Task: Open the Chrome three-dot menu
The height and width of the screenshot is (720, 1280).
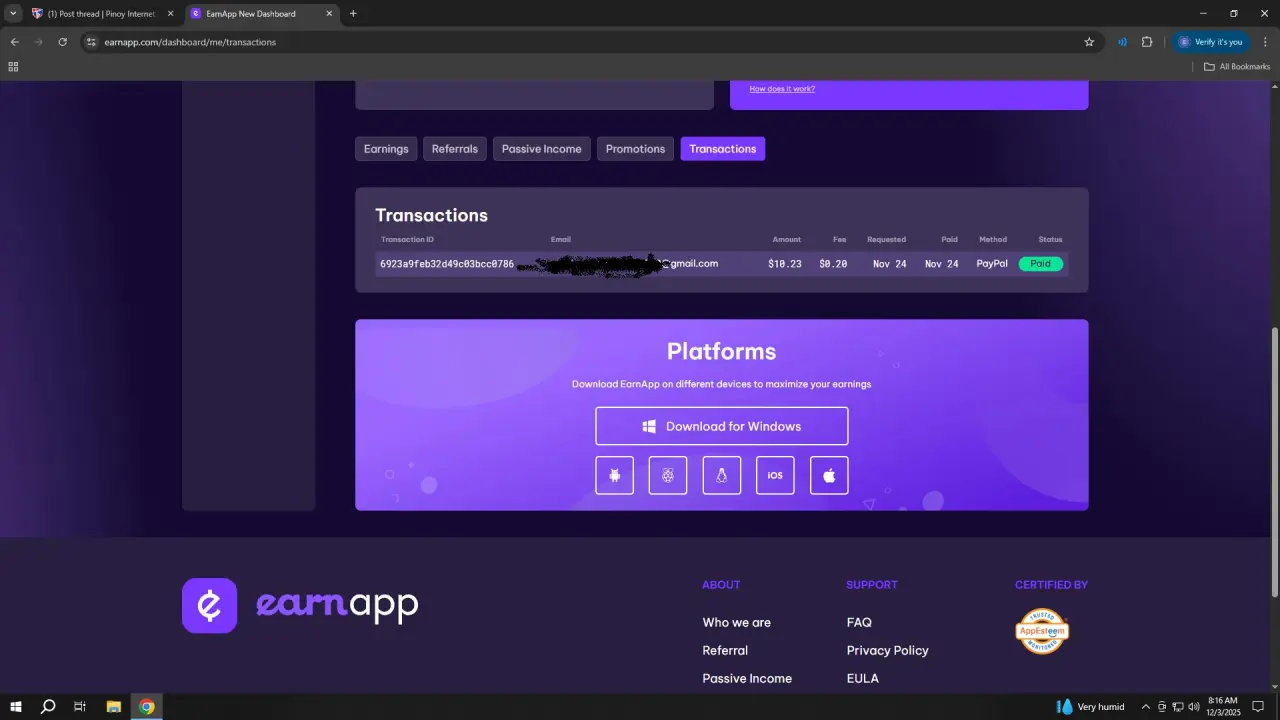Action: pos(1265,42)
